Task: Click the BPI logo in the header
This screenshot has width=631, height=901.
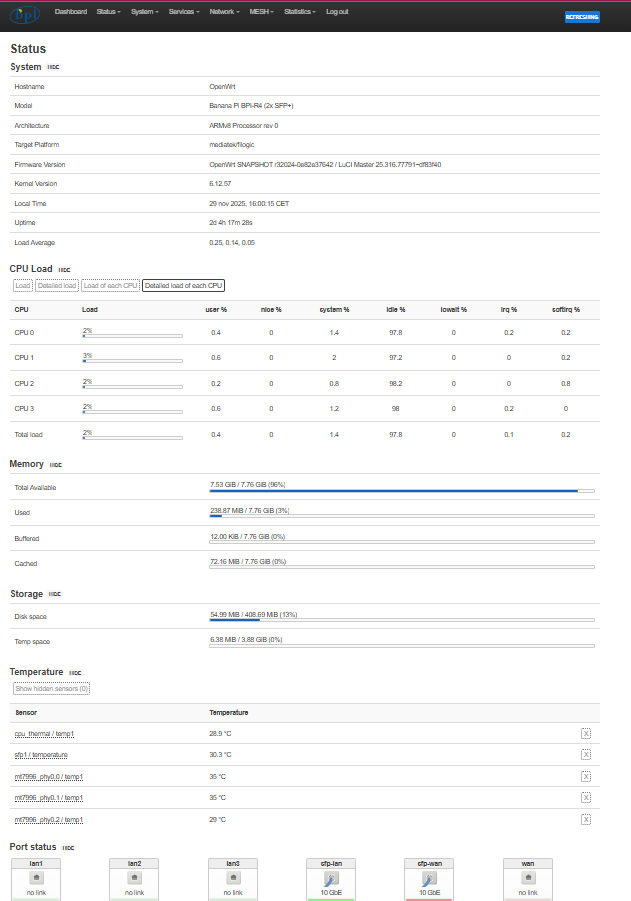Action: 24,15
